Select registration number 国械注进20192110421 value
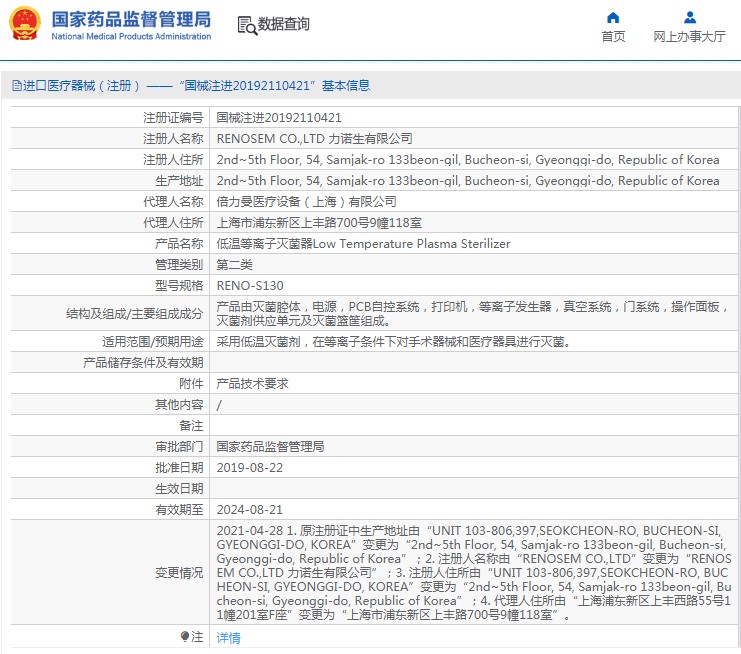 tap(279, 117)
